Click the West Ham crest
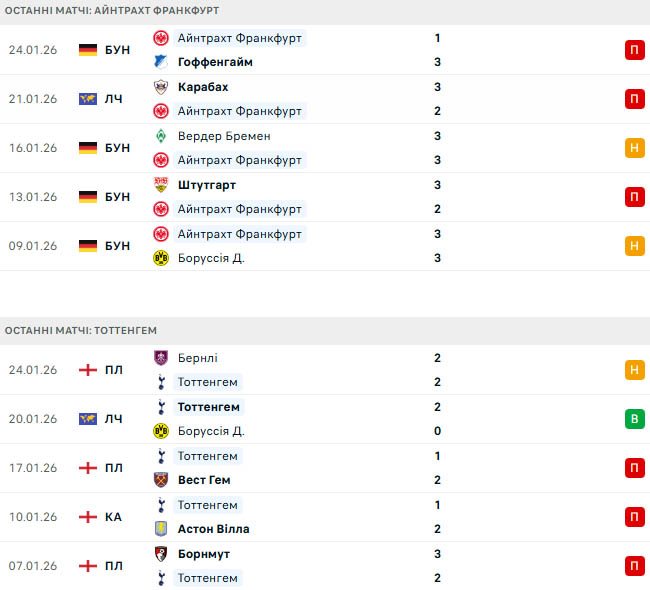Screen dimensions: 650x590 tap(160, 480)
